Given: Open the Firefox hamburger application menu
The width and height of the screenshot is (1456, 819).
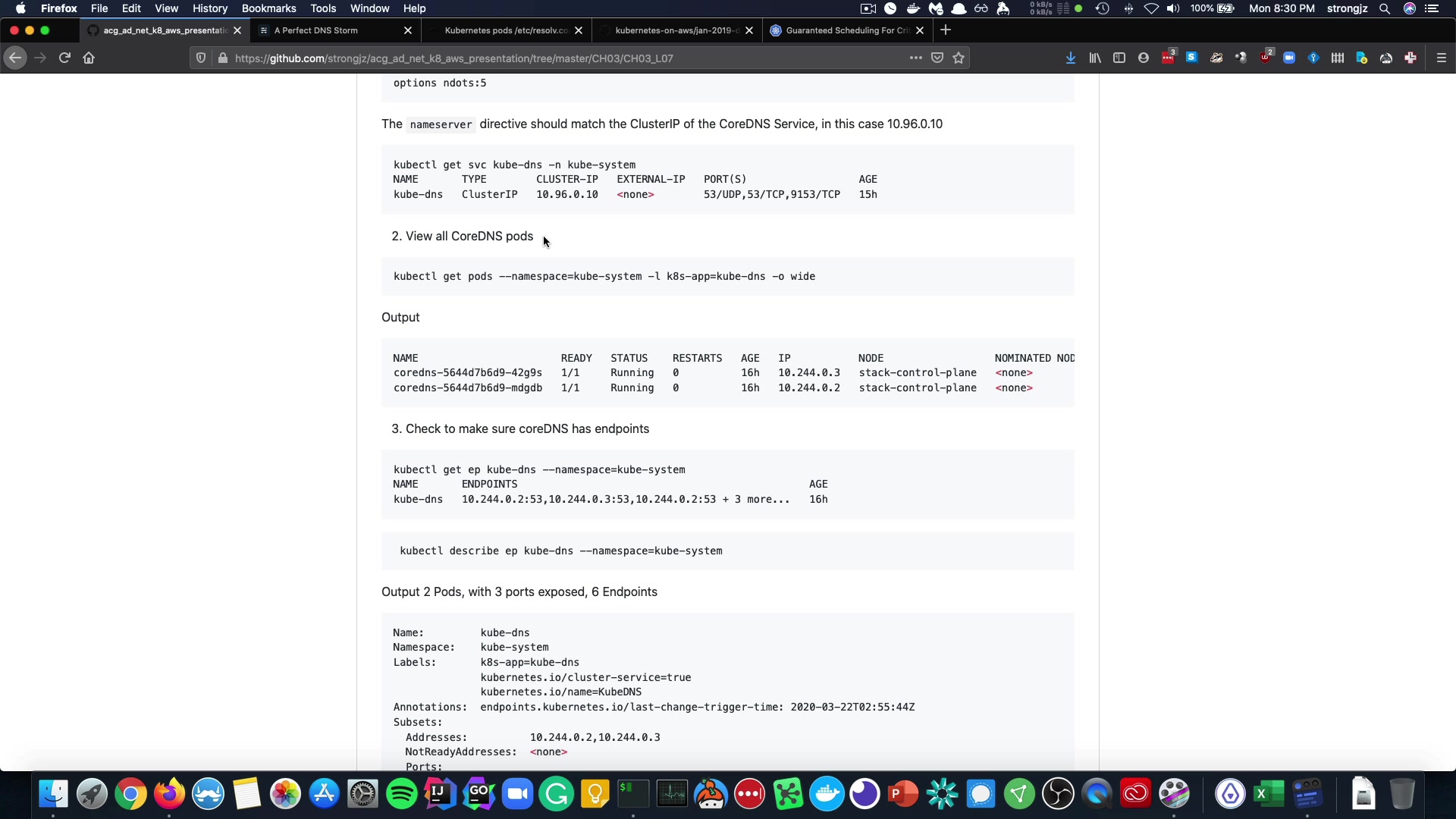Looking at the screenshot, I should [1441, 58].
